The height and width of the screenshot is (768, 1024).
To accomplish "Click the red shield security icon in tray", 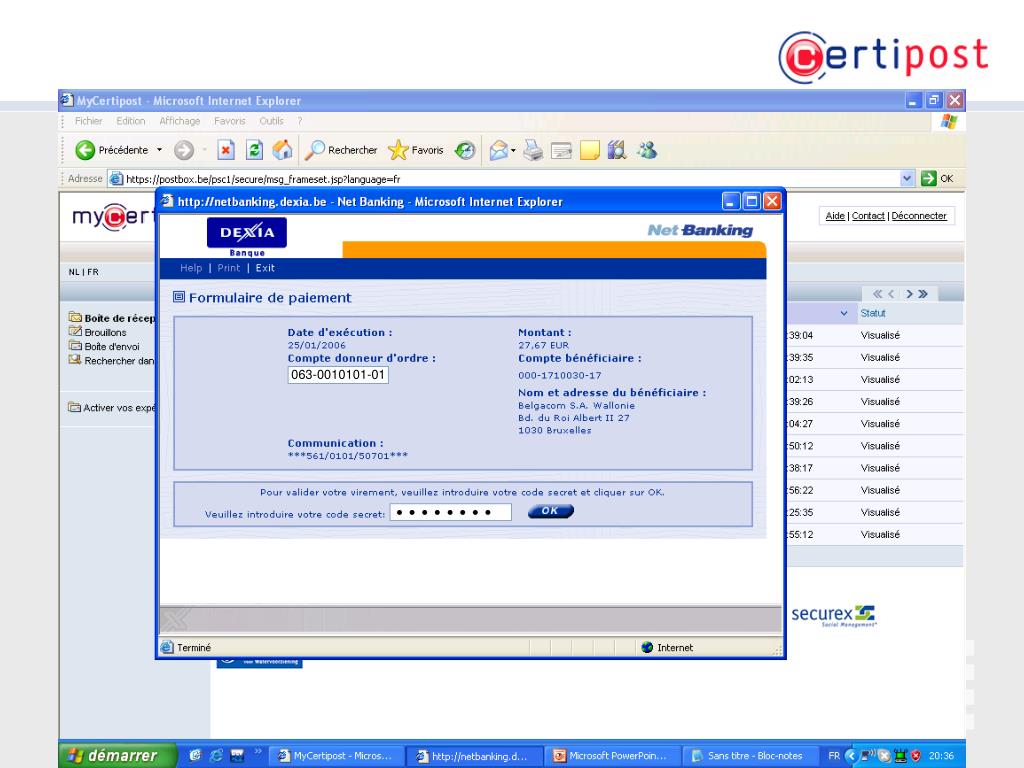I will click(x=916, y=756).
